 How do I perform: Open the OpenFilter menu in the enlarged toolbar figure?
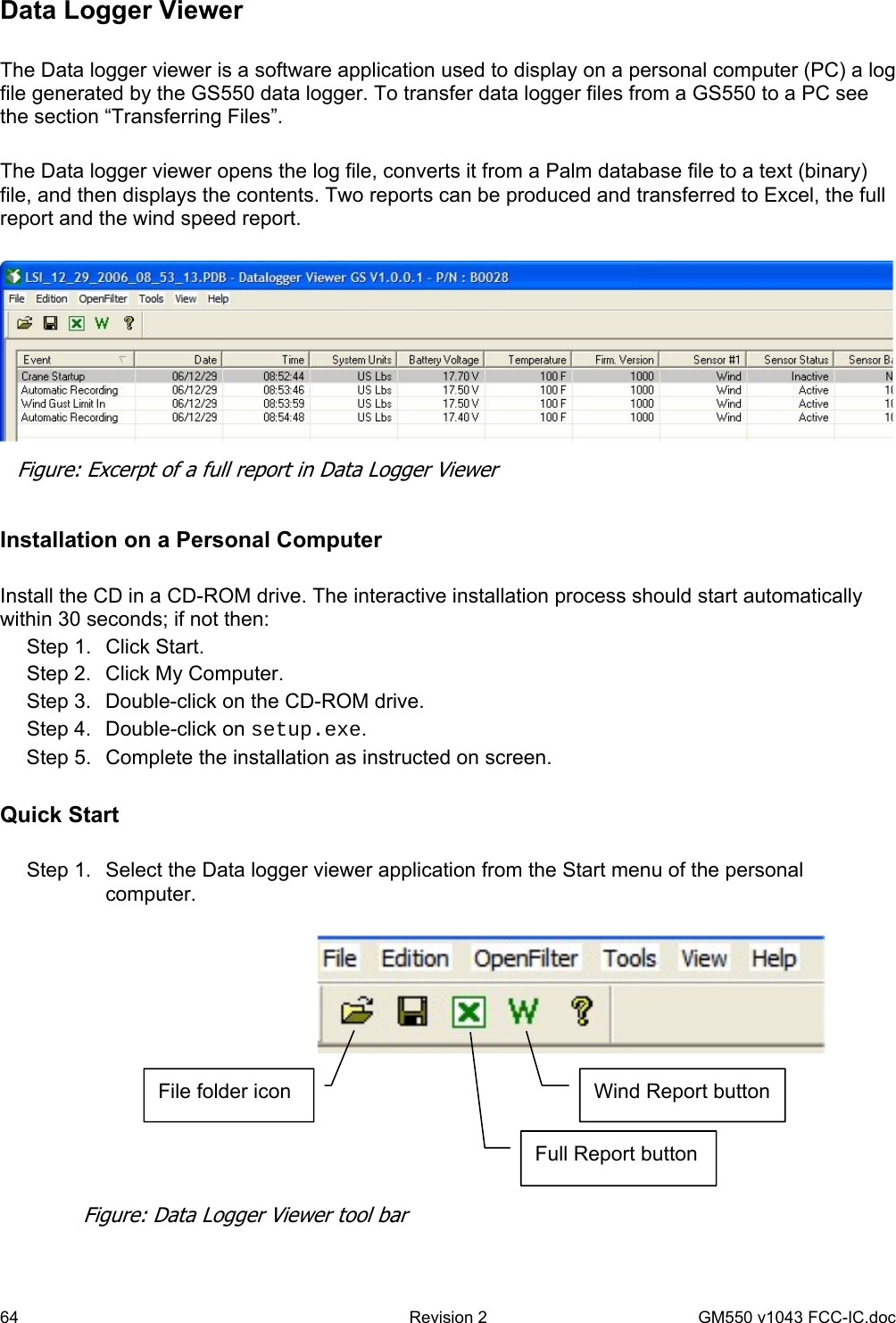pos(527,959)
